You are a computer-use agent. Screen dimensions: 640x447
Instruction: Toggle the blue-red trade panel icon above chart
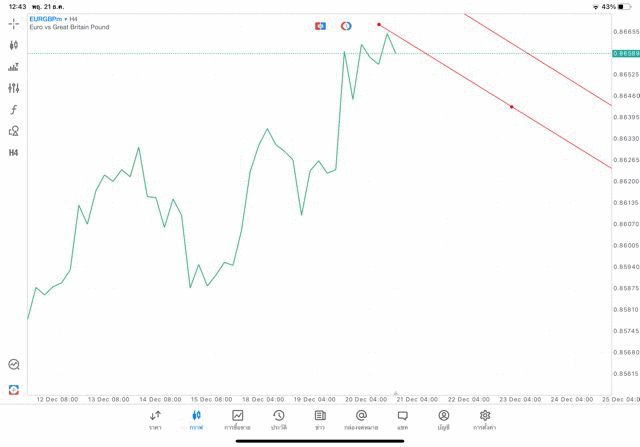pos(320,25)
